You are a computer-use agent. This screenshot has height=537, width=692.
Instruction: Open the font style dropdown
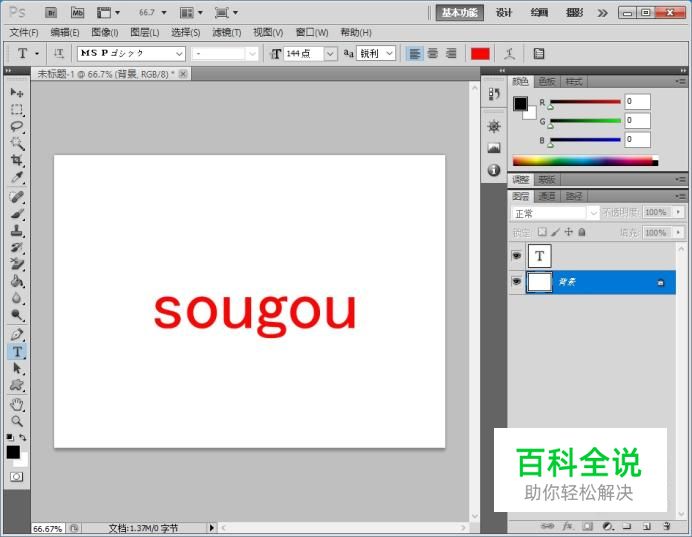(252, 54)
